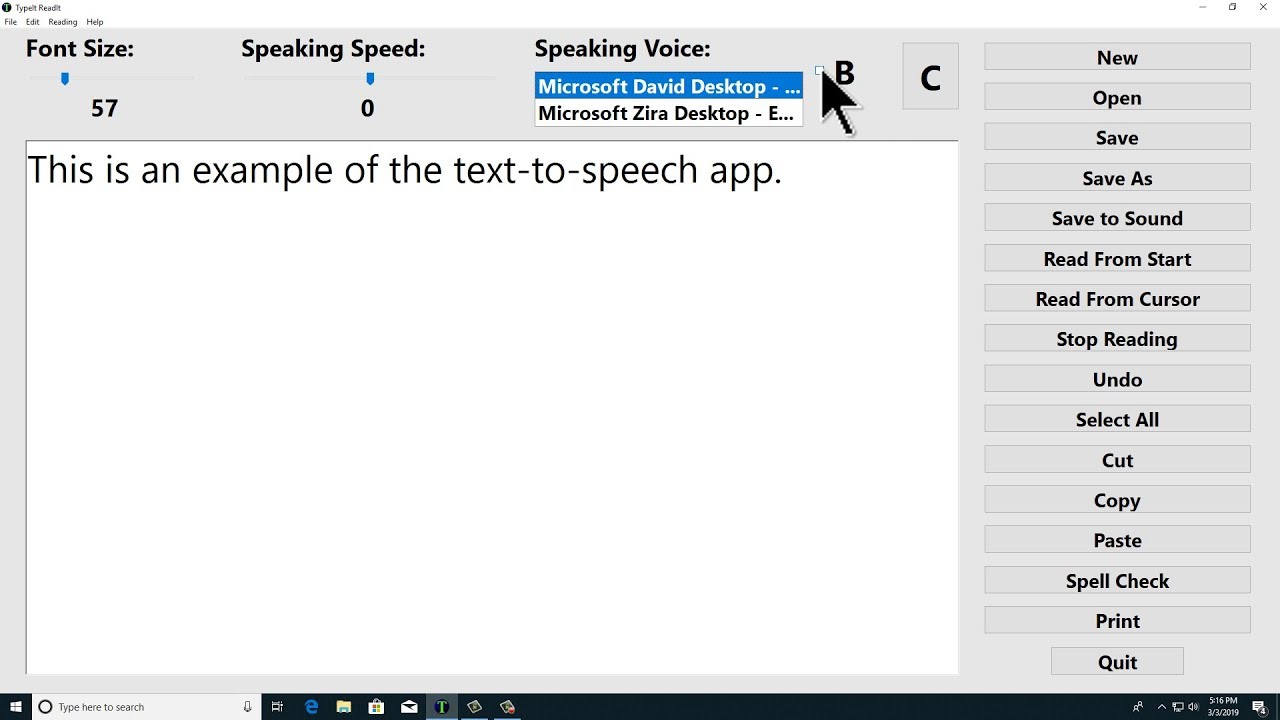Click Save to Sound button
Screen dimensions: 1280x720
click(x=1117, y=218)
